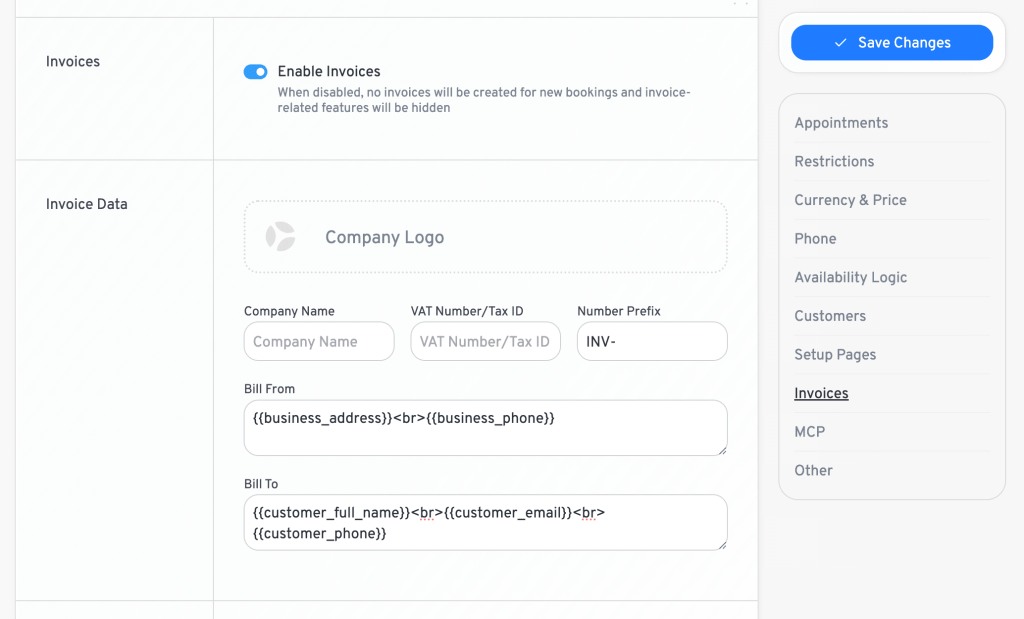Click the 'When disabled, no invoices' description text

484,100
